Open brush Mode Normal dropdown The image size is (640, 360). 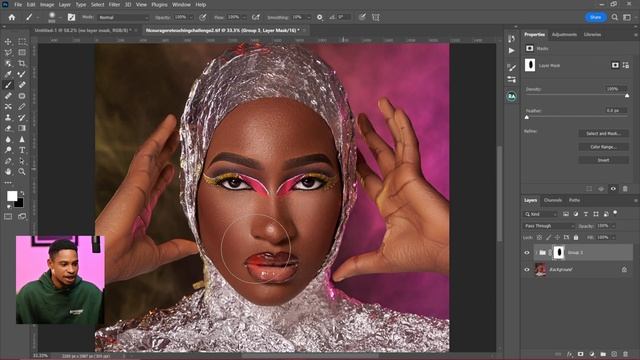123,18
